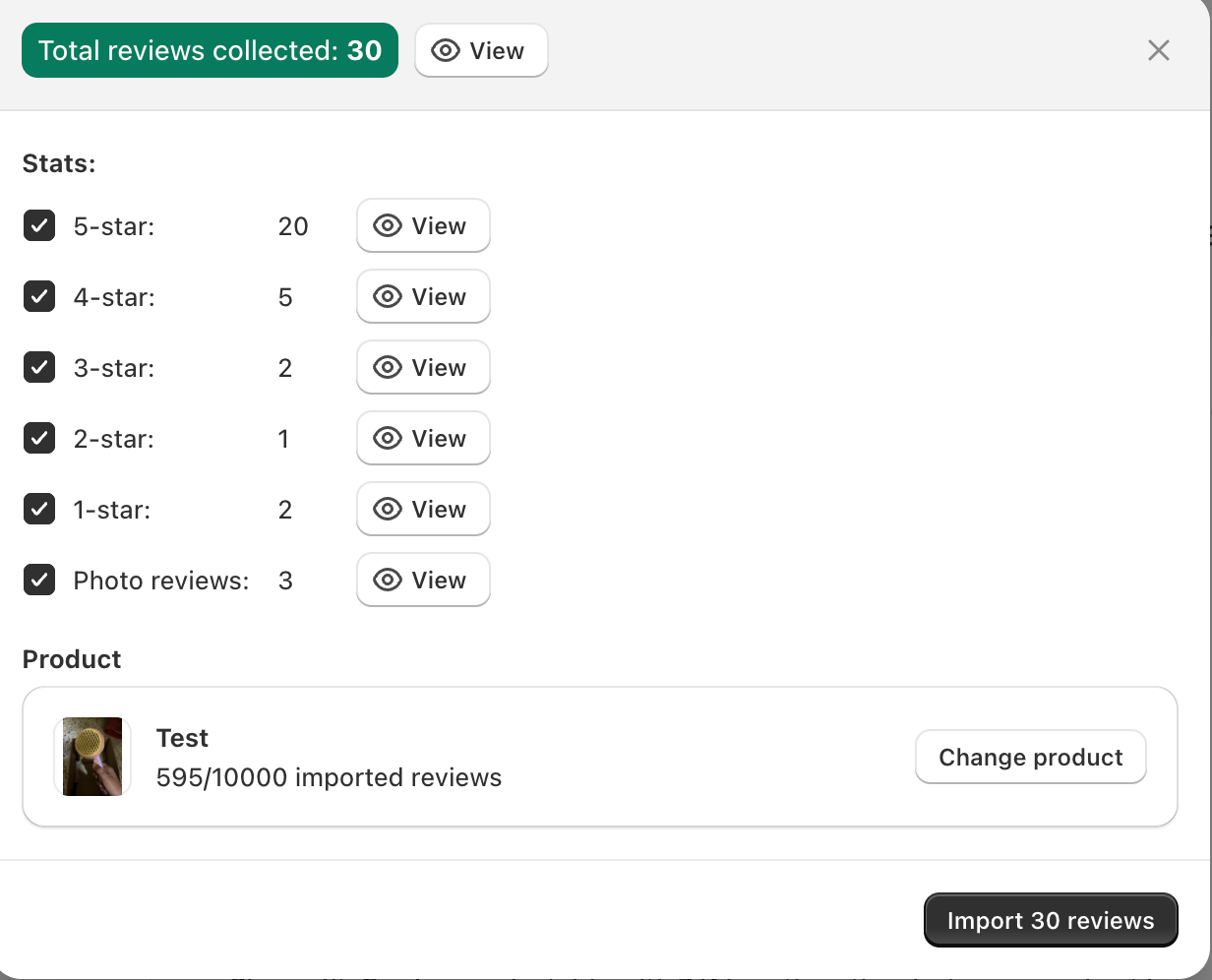Click View next to Total reviews collected

(481, 51)
